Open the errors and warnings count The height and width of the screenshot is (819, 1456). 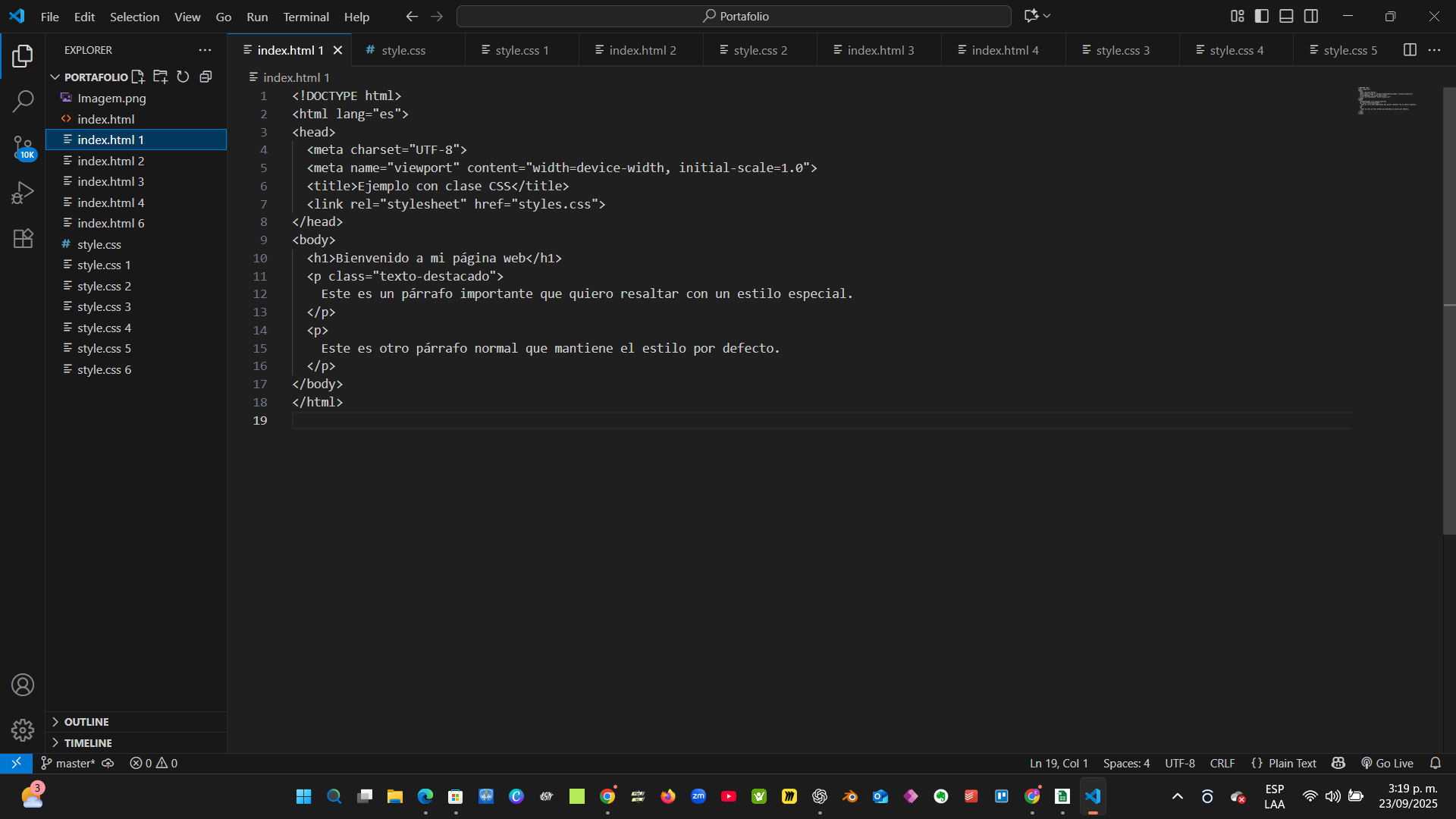click(153, 763)
